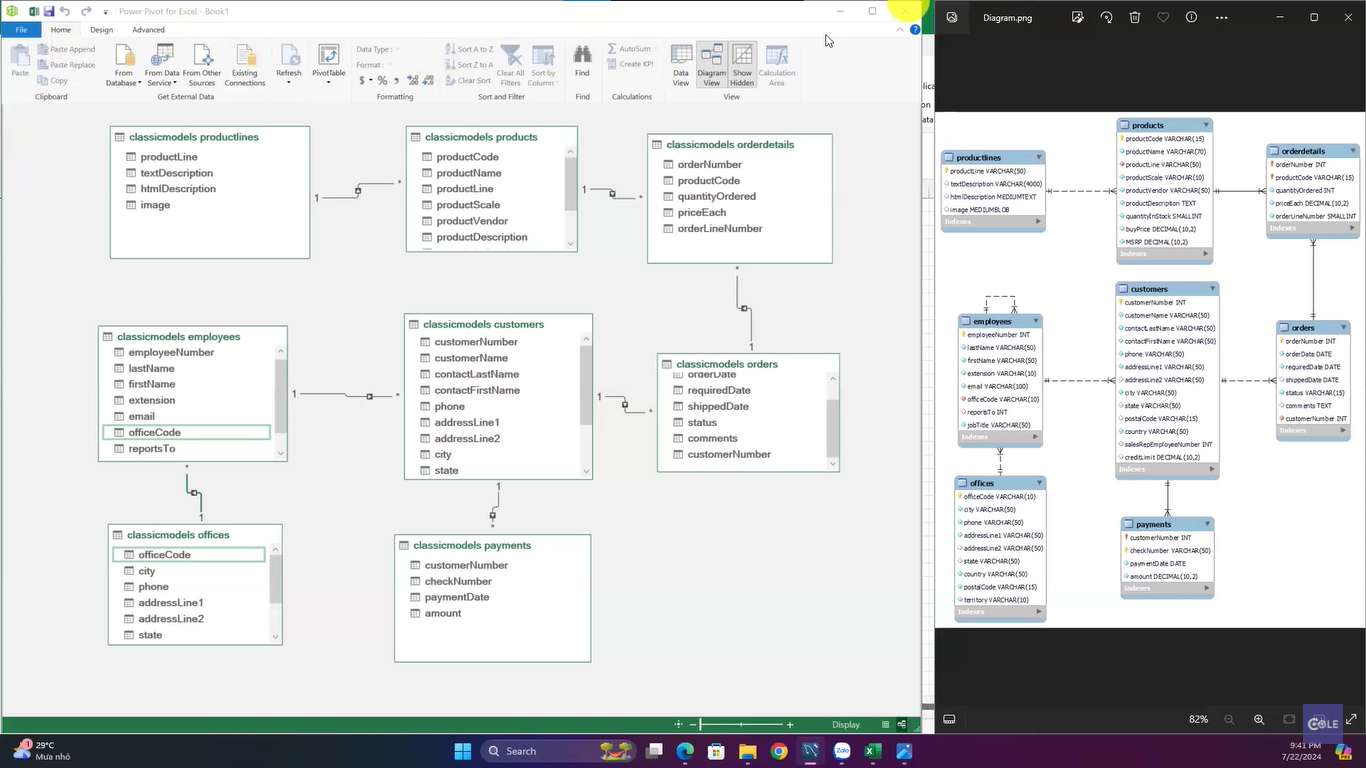Zoom in on image in Photos
The width and height of the screenshot is (1366, 768).
pyautogui.click(x=1259, y=719)
